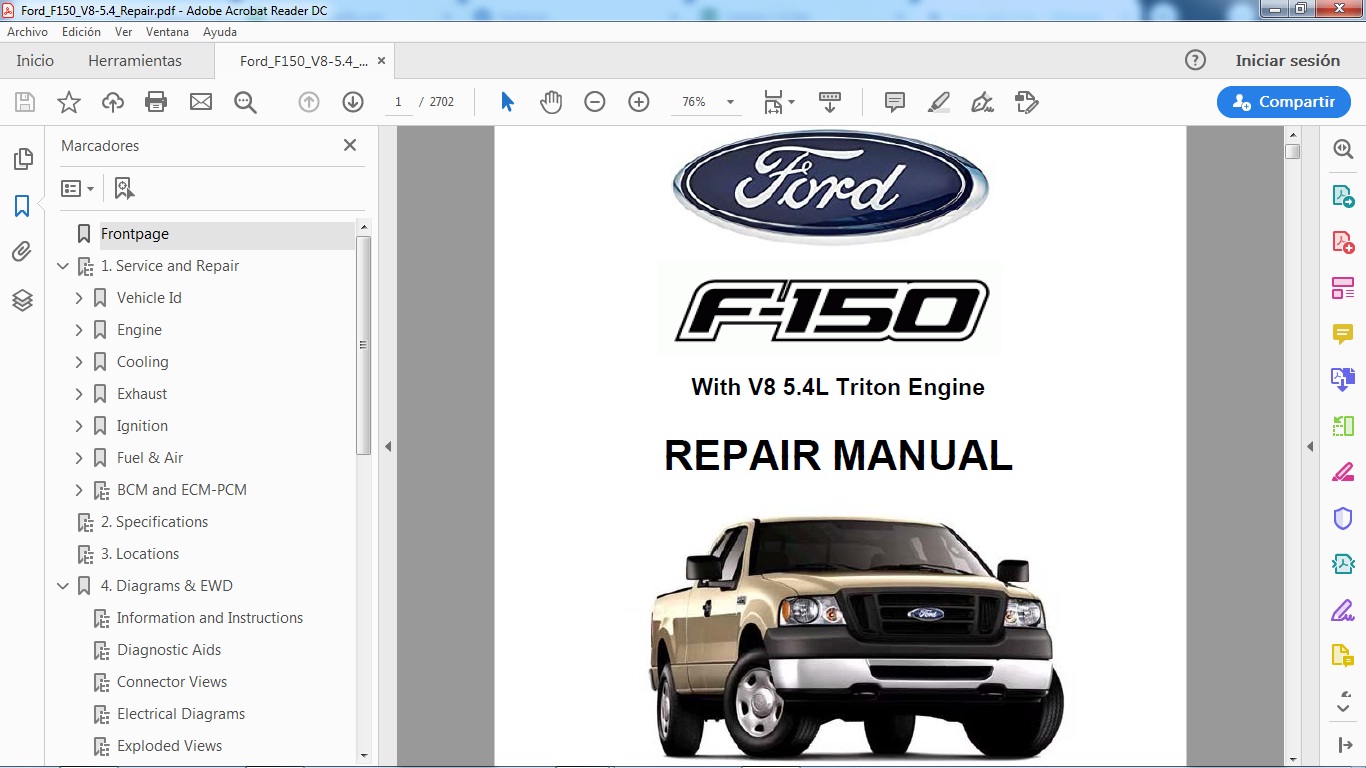
Task: Click find current bookmark icon
Action: pos(124,188)
